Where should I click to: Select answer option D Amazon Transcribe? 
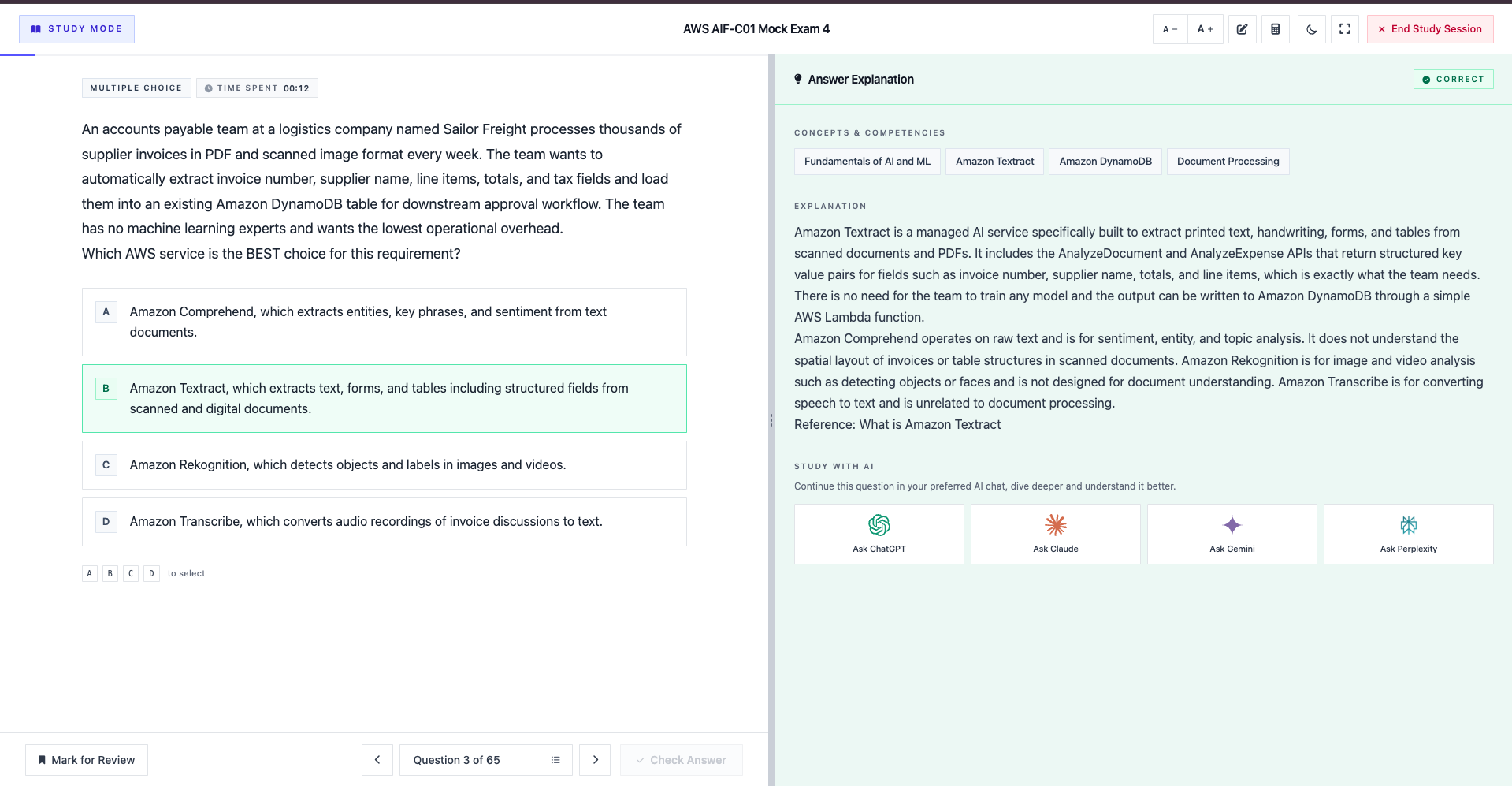point(385,522)
